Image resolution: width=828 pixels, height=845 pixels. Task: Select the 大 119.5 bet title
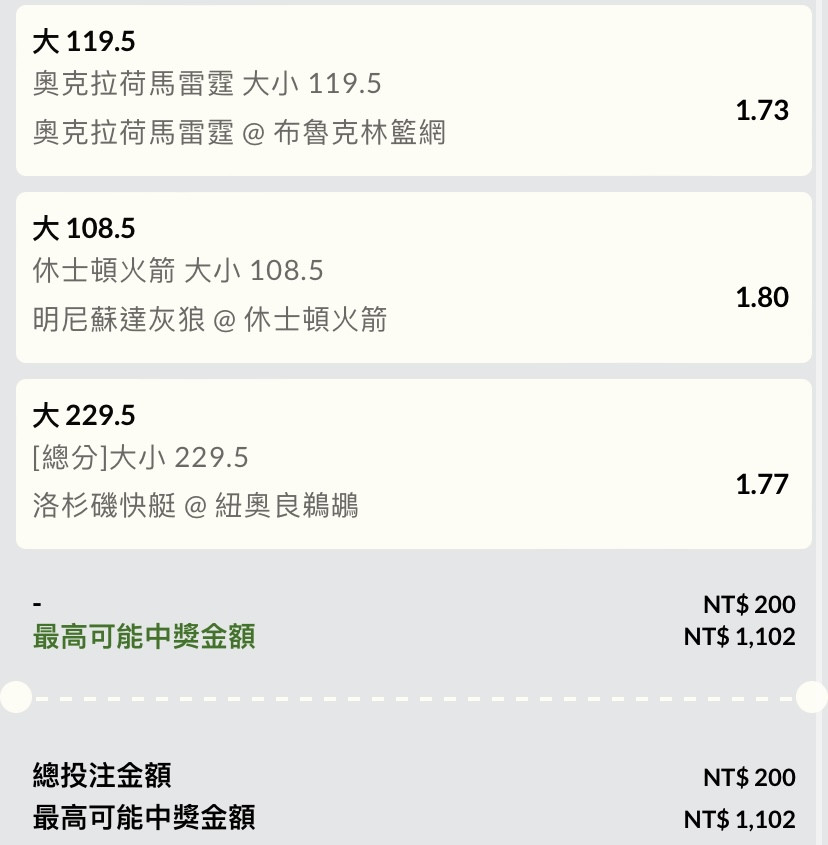pos(84,41)
